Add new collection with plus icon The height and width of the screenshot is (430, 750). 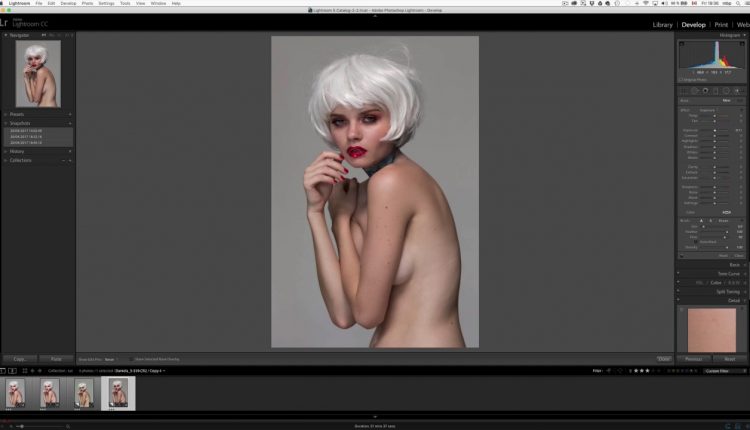coord(70,160)
